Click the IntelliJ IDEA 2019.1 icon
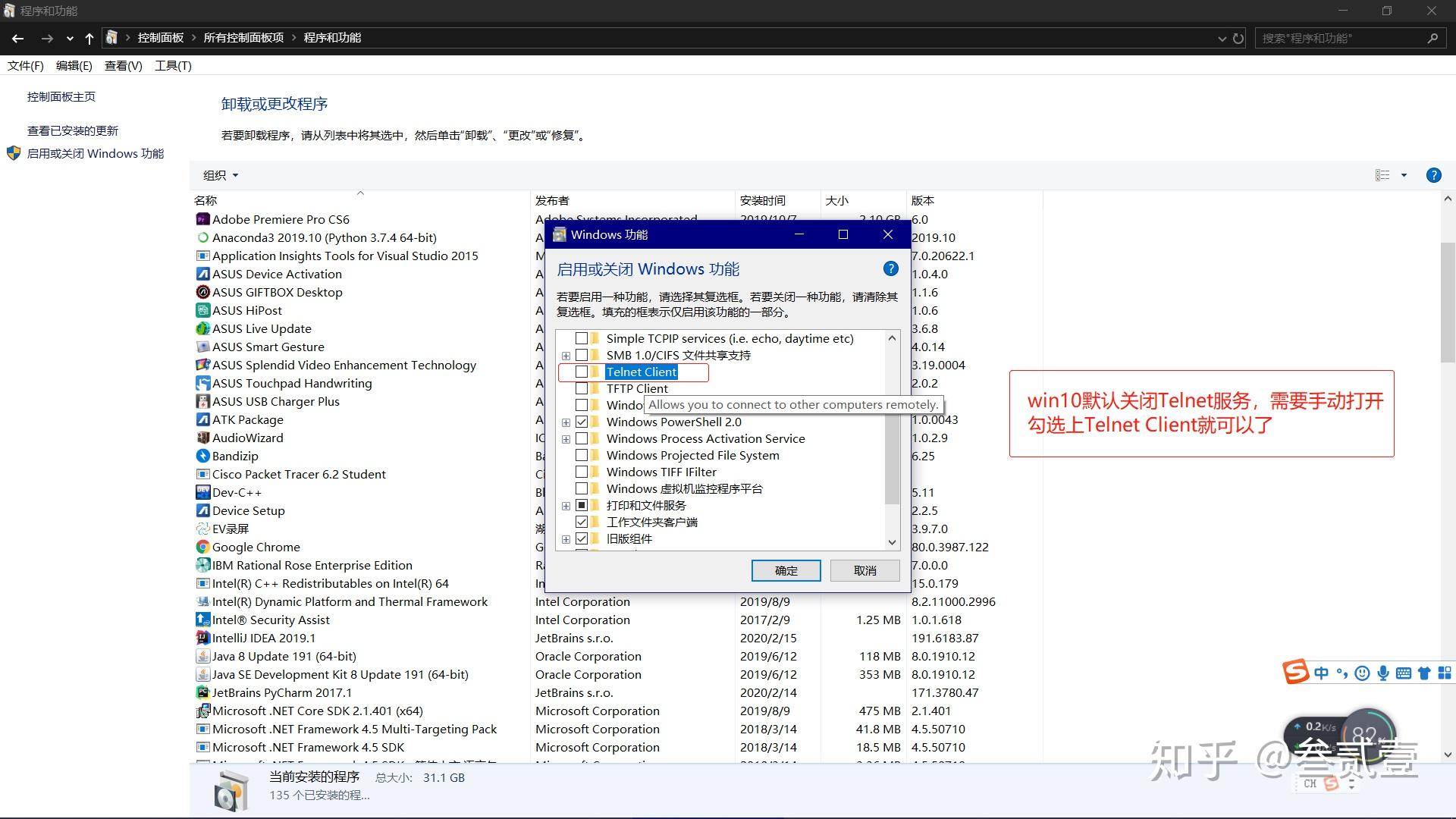 [202, 638]
